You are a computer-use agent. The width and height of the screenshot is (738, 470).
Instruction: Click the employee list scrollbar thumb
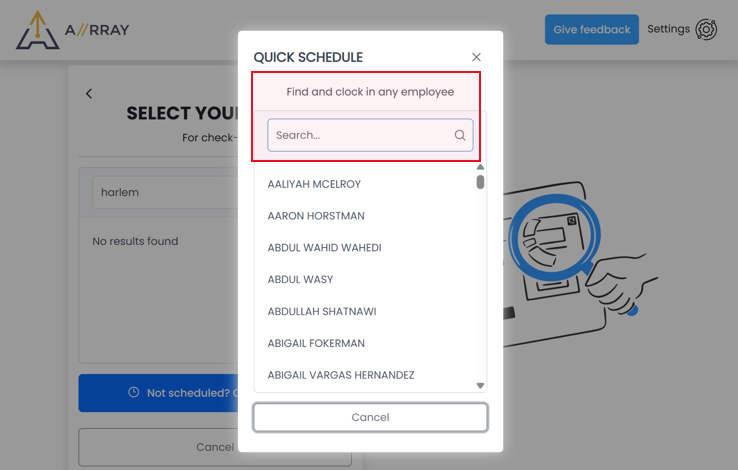pyautogui.click(x=480, y=182)
